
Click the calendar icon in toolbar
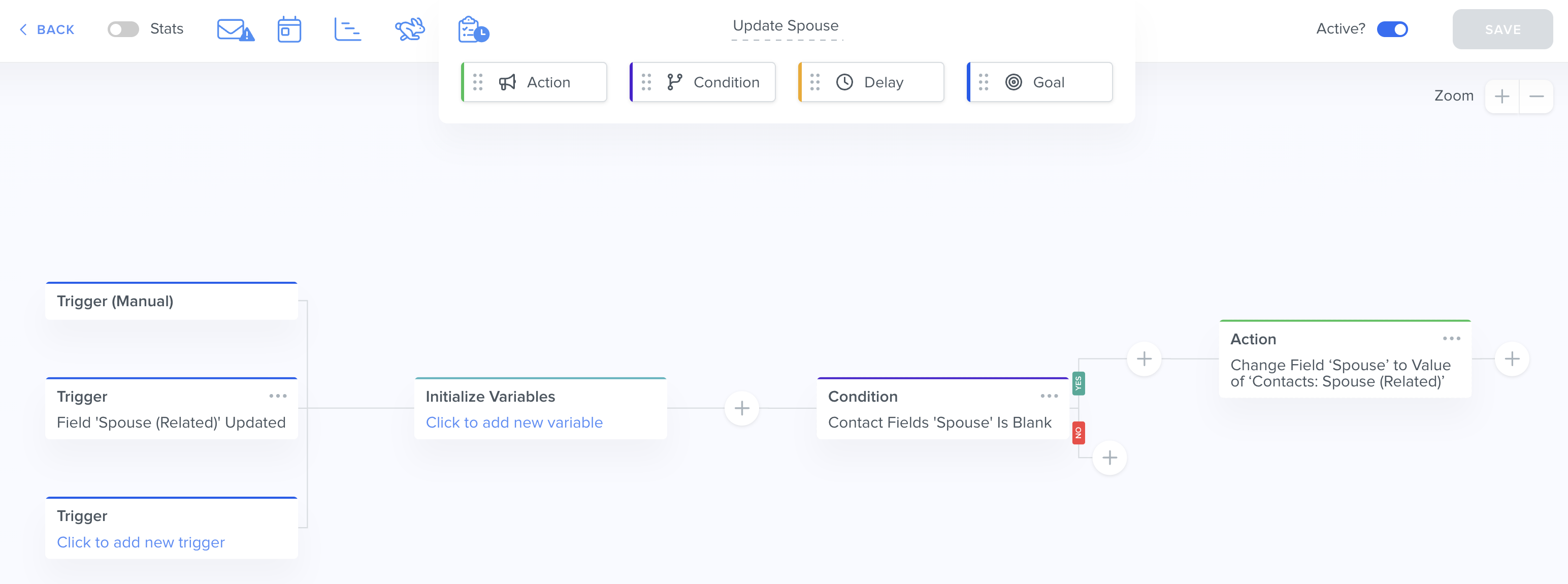coord(289,29)
